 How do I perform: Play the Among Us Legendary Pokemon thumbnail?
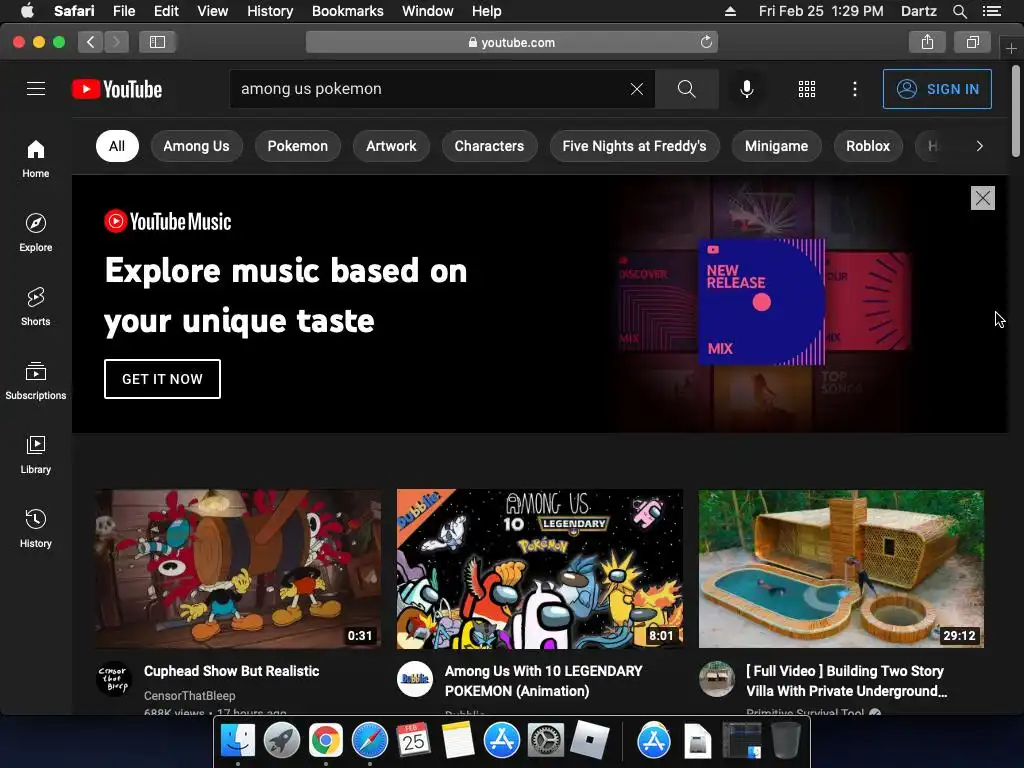tap(540, 569)
